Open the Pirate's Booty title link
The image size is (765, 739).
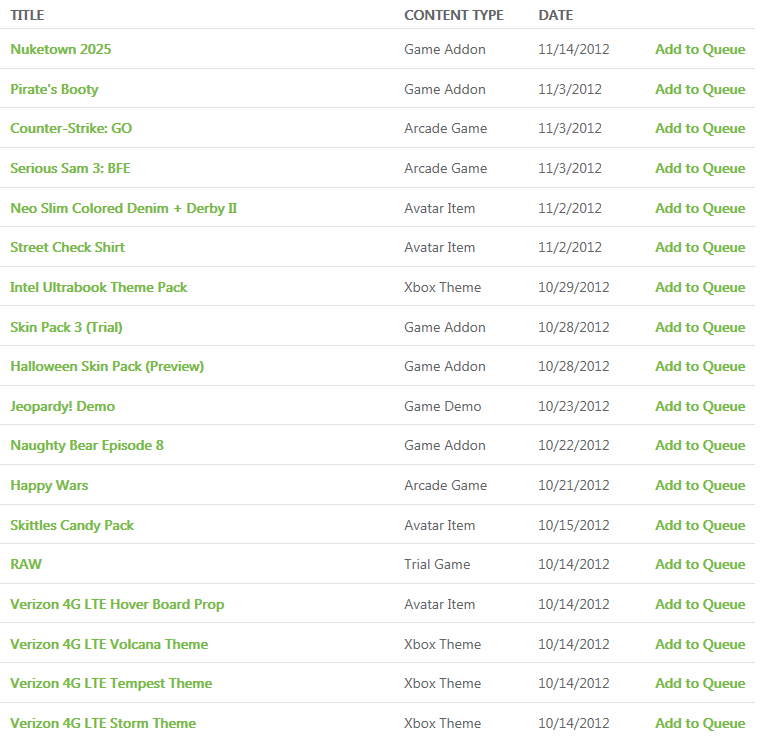pos(54,89)
